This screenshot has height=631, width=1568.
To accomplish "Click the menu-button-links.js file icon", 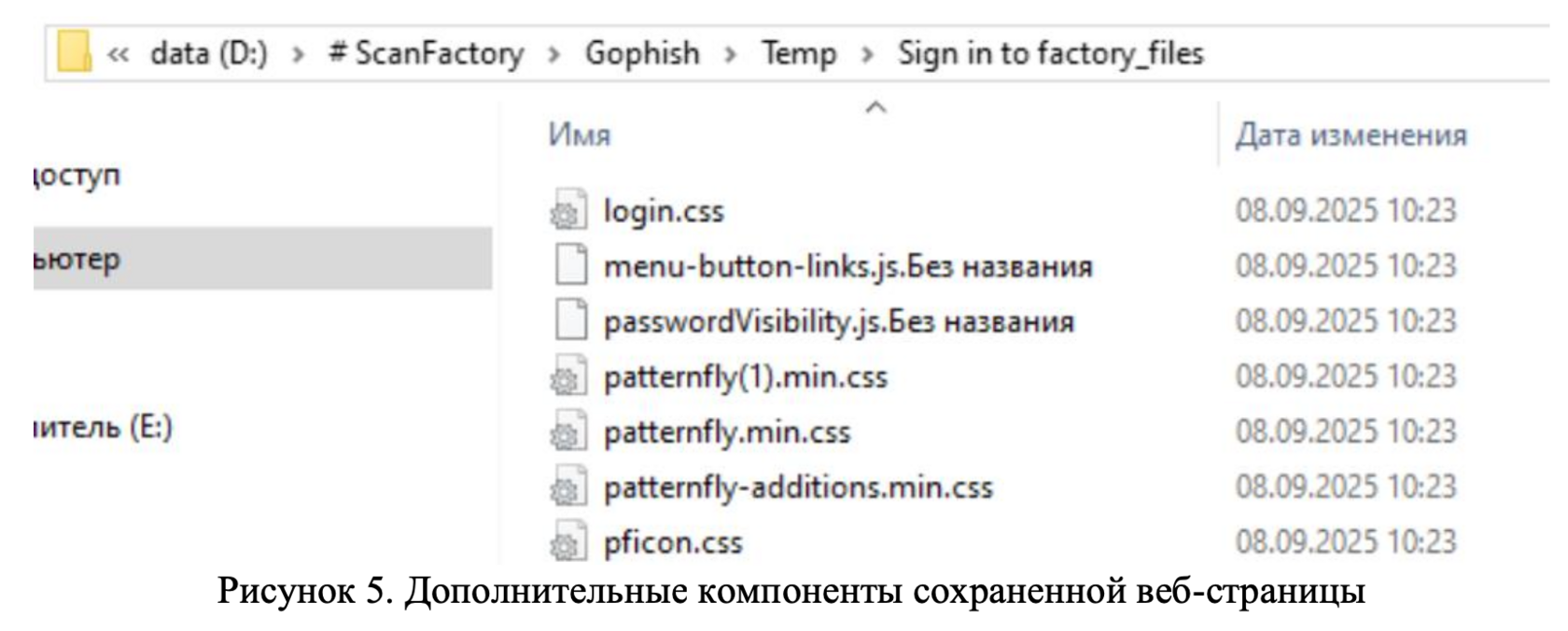I will pyautogui.click(x=570, y=266).
